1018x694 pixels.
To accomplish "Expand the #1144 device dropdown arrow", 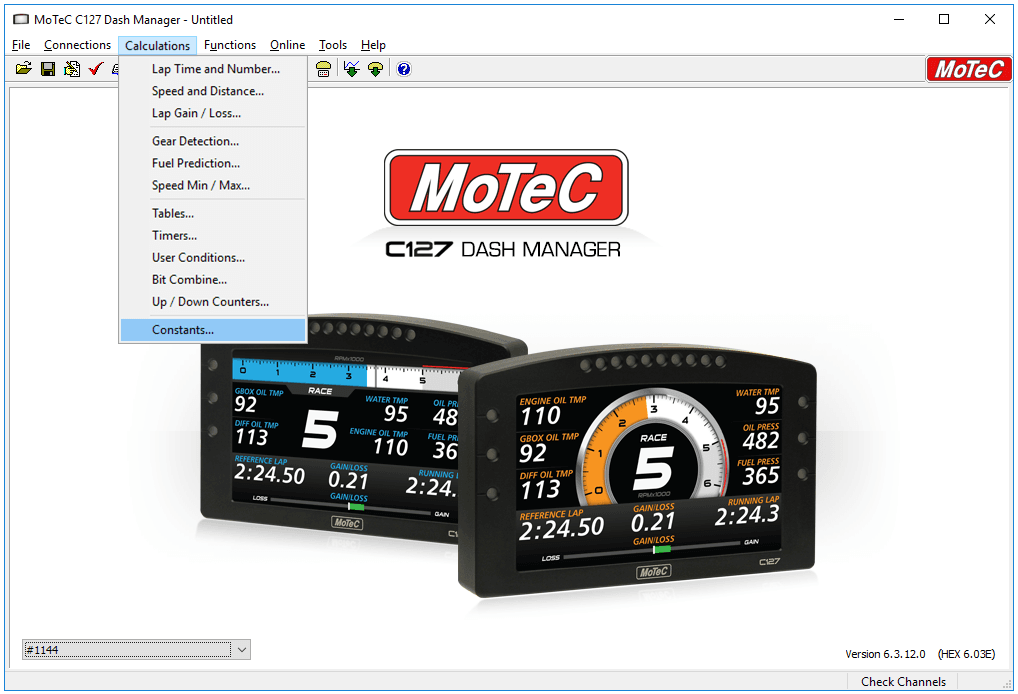I will pos(242,649).
